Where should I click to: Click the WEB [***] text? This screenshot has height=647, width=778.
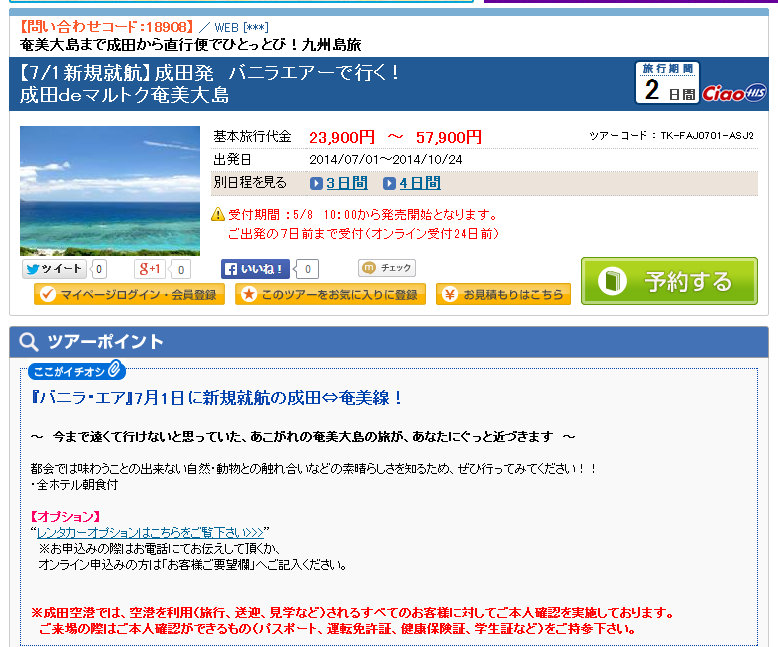pos(241,27)
